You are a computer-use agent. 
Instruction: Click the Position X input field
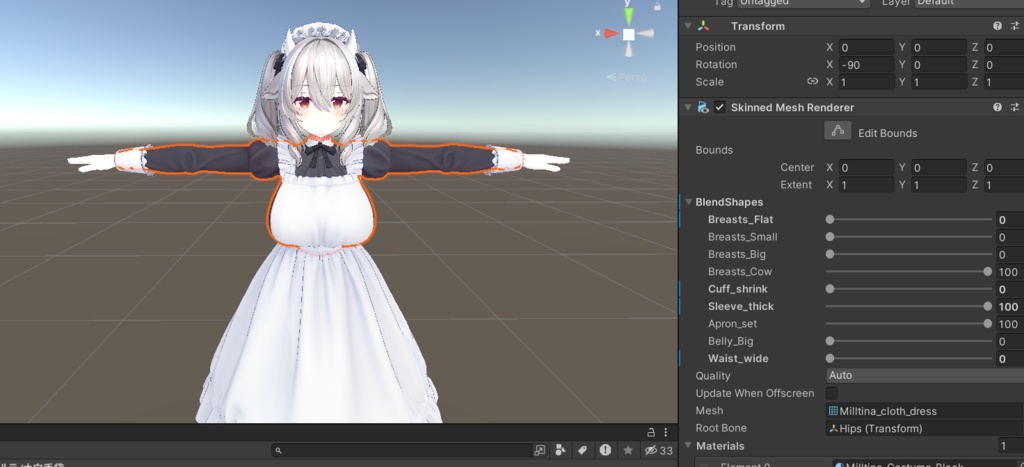click(x=867, y=47)
